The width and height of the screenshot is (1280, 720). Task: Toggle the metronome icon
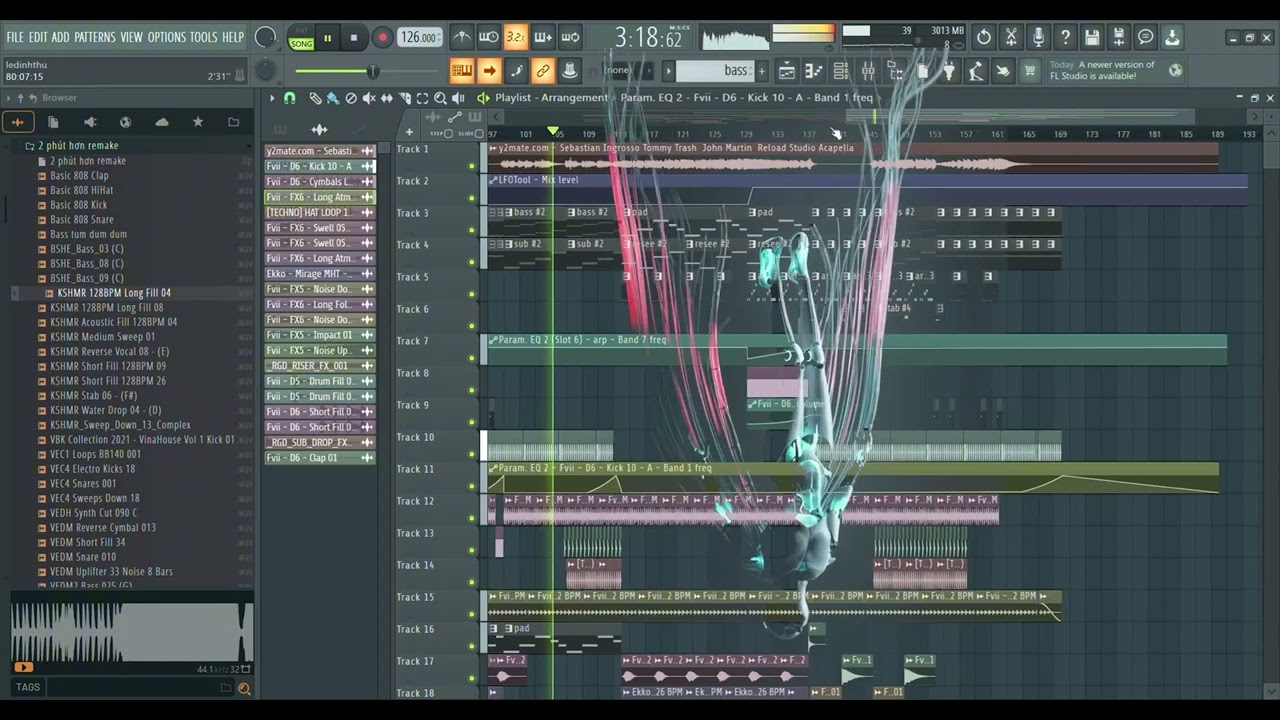coord(461,38)
